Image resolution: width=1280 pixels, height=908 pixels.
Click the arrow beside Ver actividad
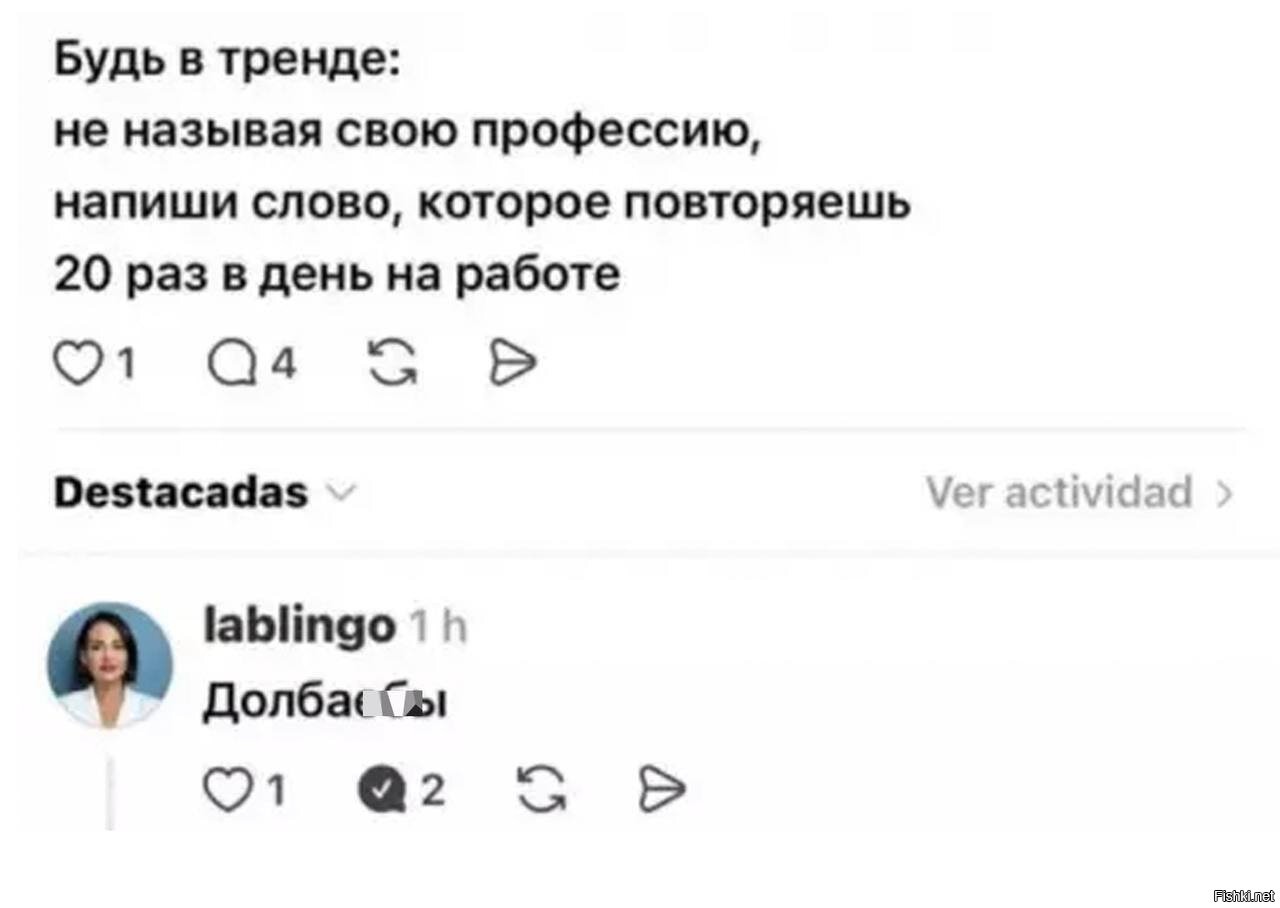click(1224, 493)
